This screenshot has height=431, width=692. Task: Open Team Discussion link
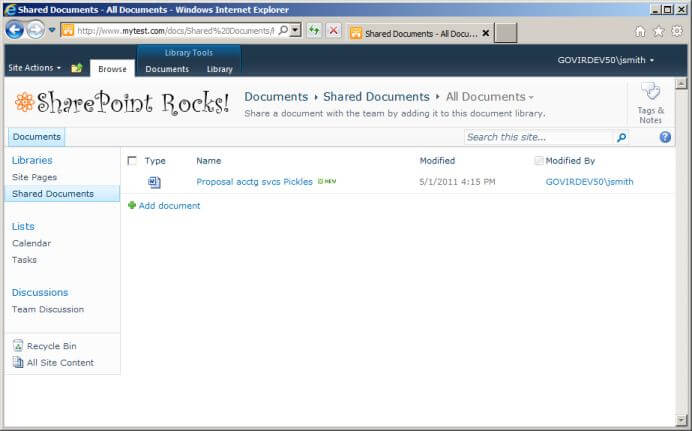(48, 309)
